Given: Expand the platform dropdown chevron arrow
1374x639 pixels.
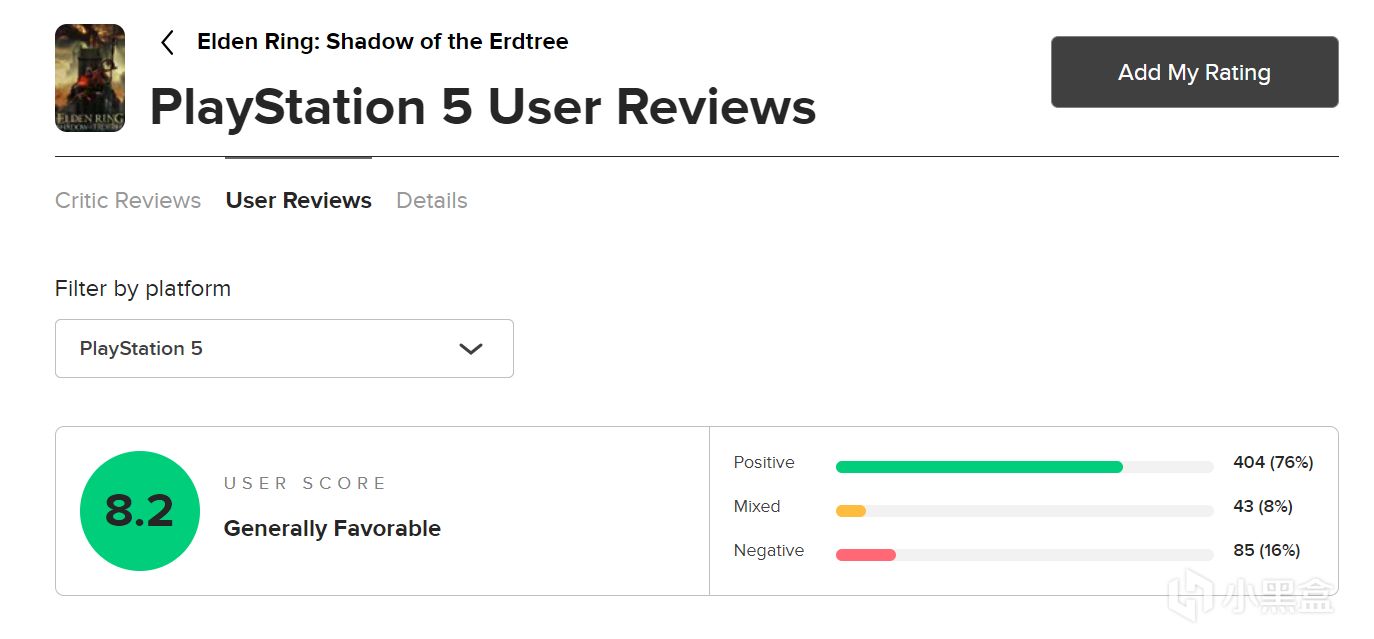Looking at the screenshot, I should 470,349.
